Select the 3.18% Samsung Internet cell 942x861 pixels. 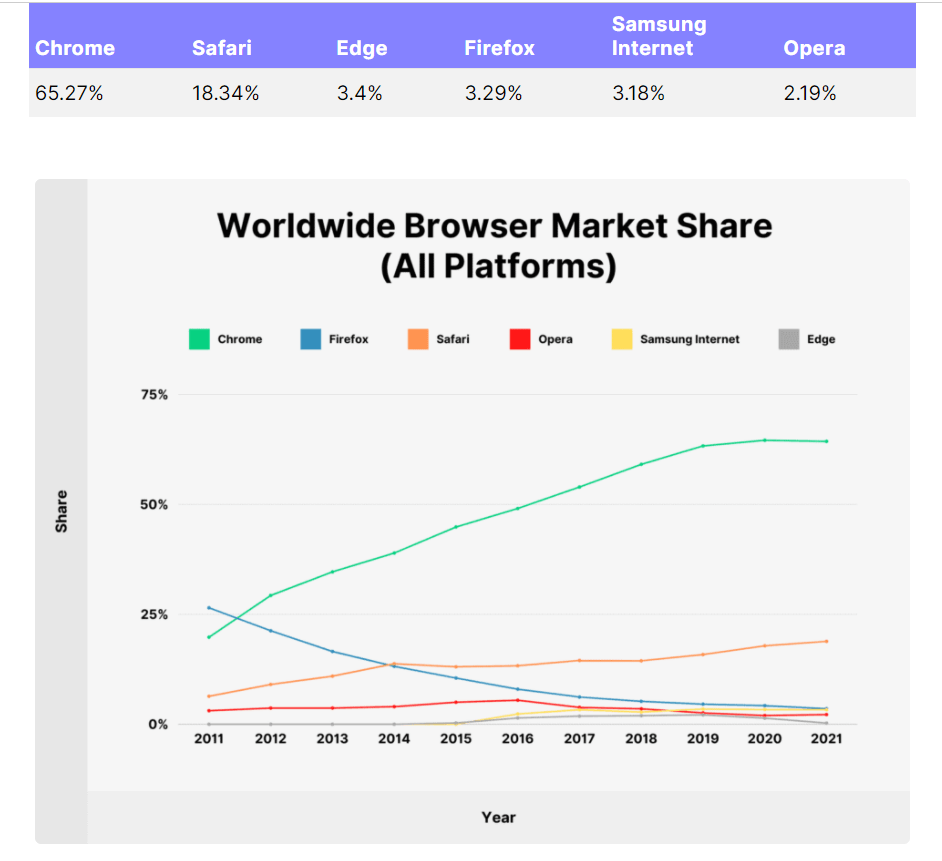[x=638, y=93]
